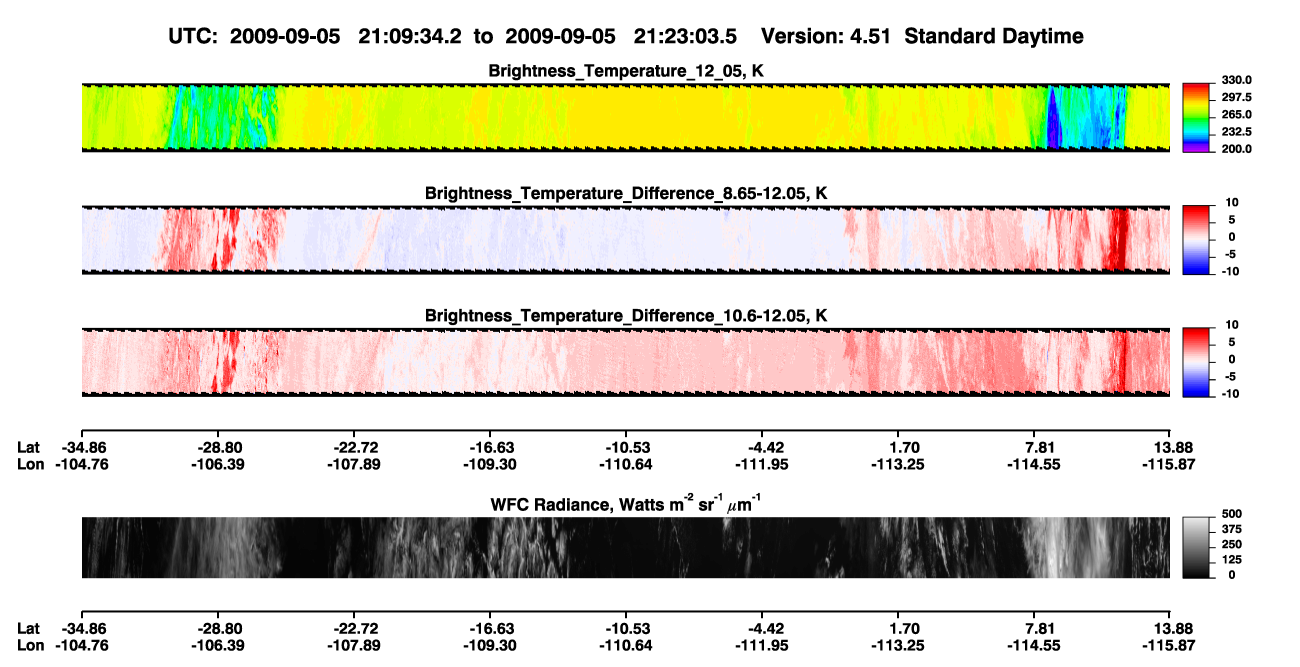1300x667 pixels.
Task: Click the 'Brightness_Temperature_12_05, K' panel title
Action: [x=626, y=71]
